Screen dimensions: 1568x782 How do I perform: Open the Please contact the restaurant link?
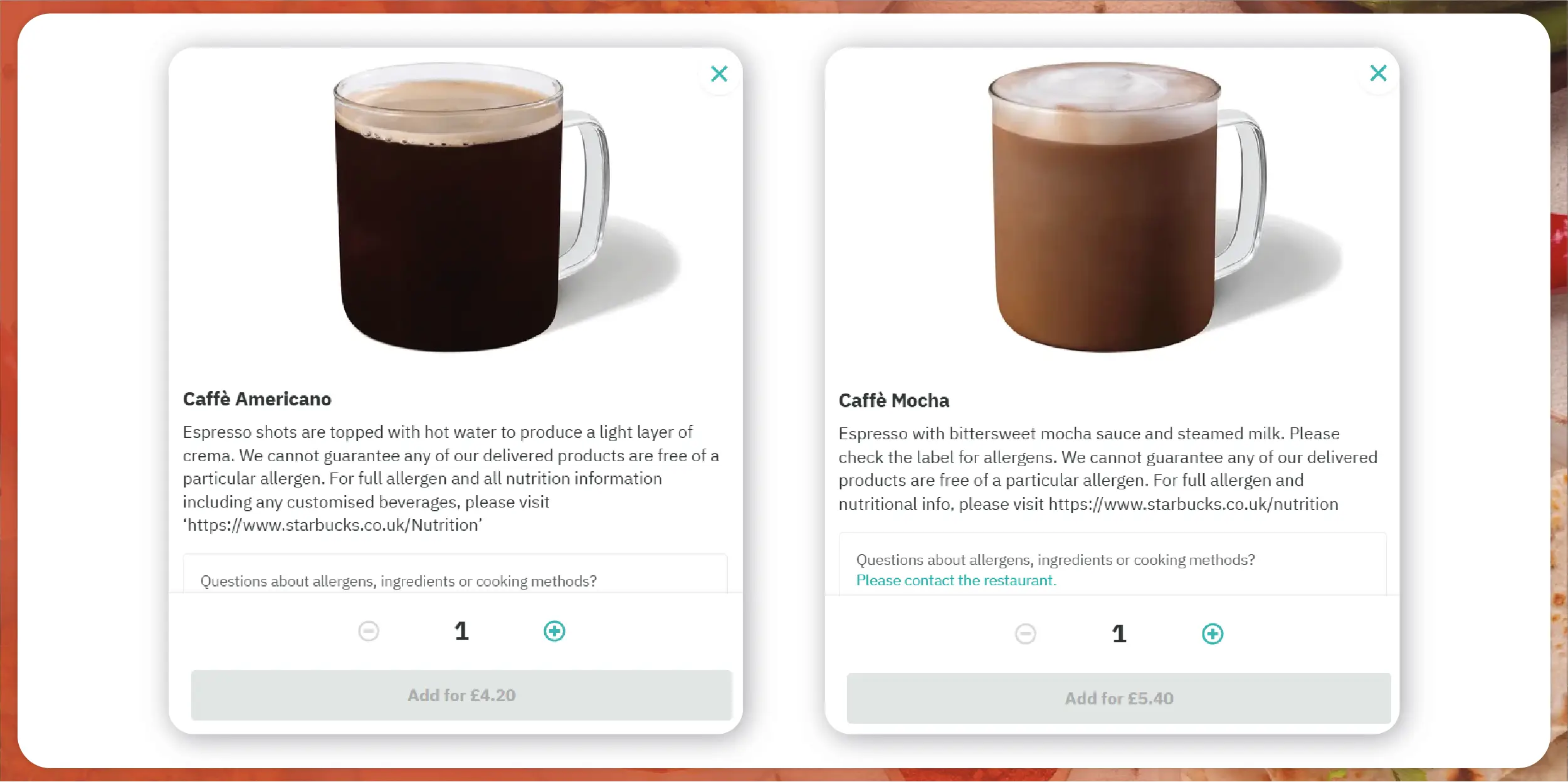coord(956,580)
